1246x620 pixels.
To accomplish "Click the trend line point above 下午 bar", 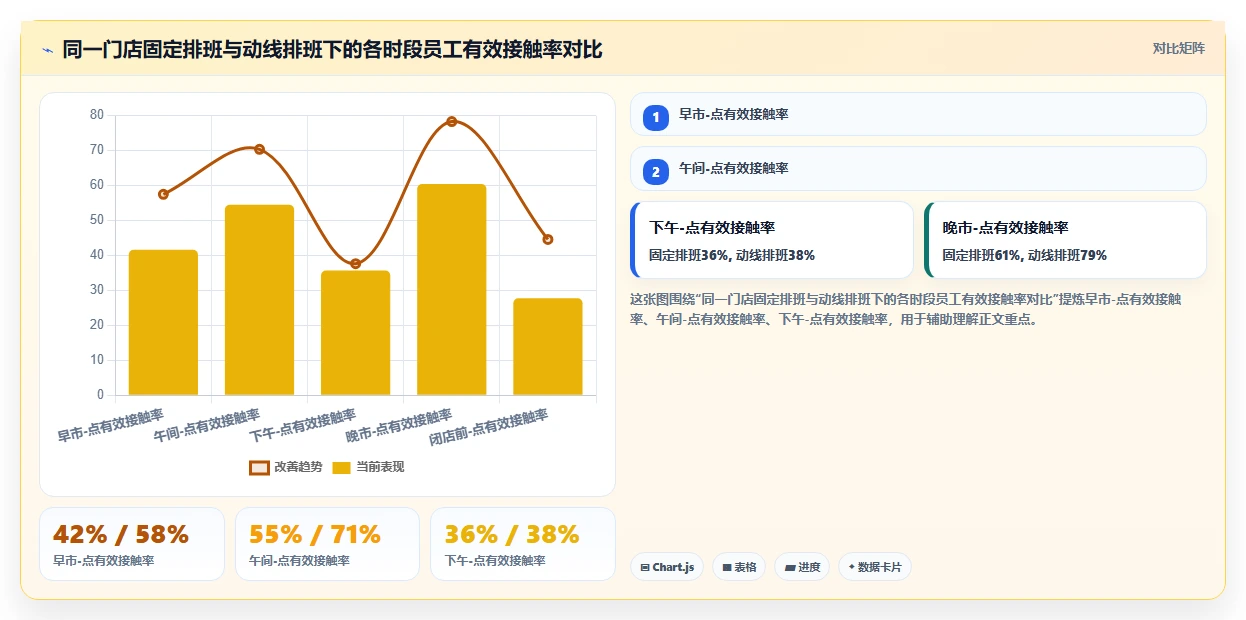I will (355, 263).
